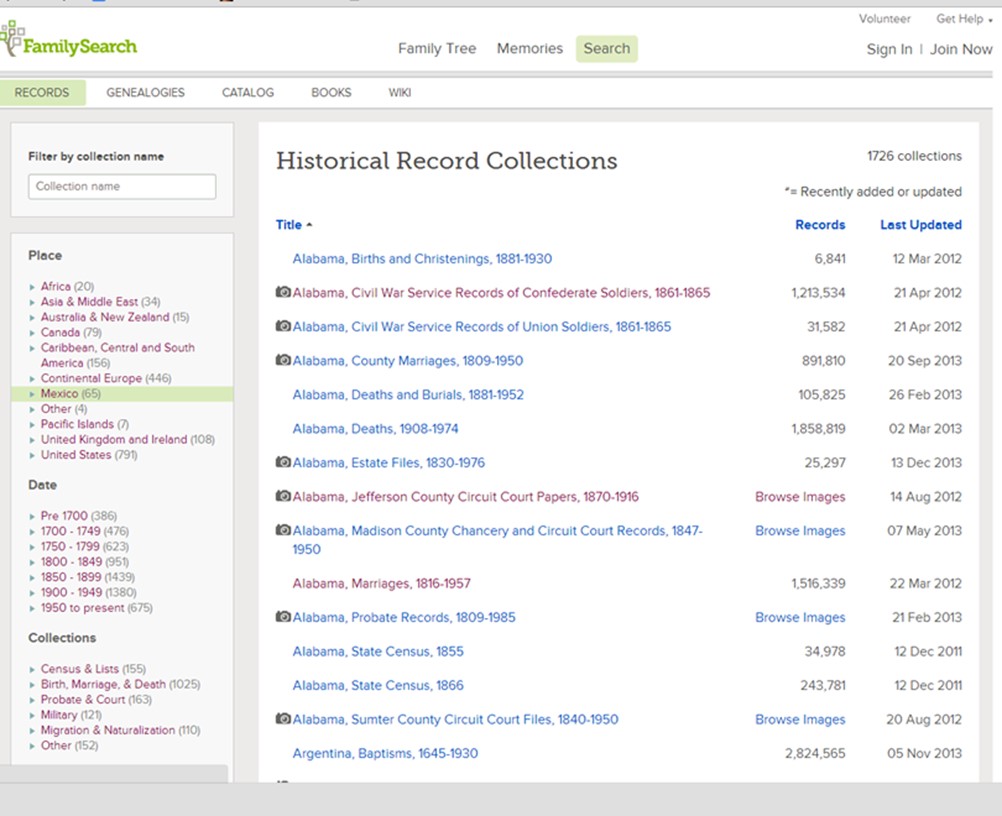Open Alabama, County Marriages, 1809-1950
Viewport: 1002px width, 816px height.
(x=408, y=360)
